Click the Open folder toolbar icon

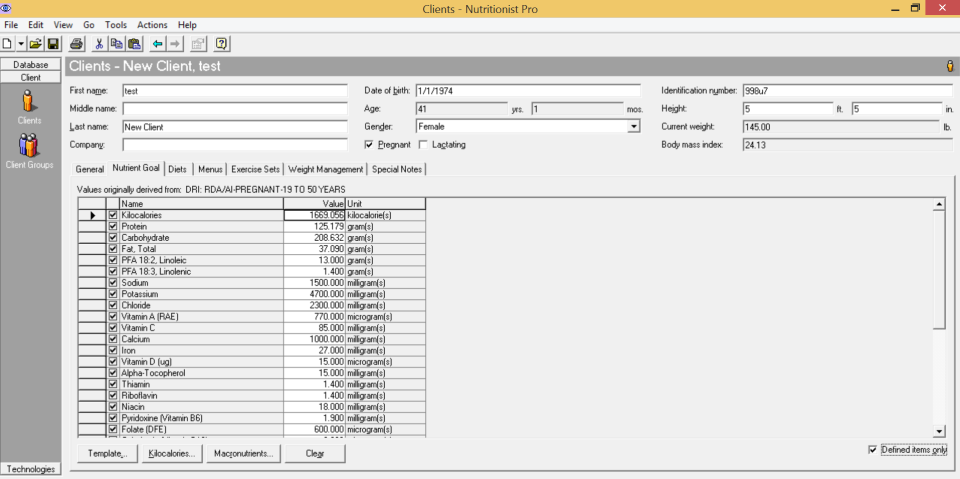[x=36, y=43]
